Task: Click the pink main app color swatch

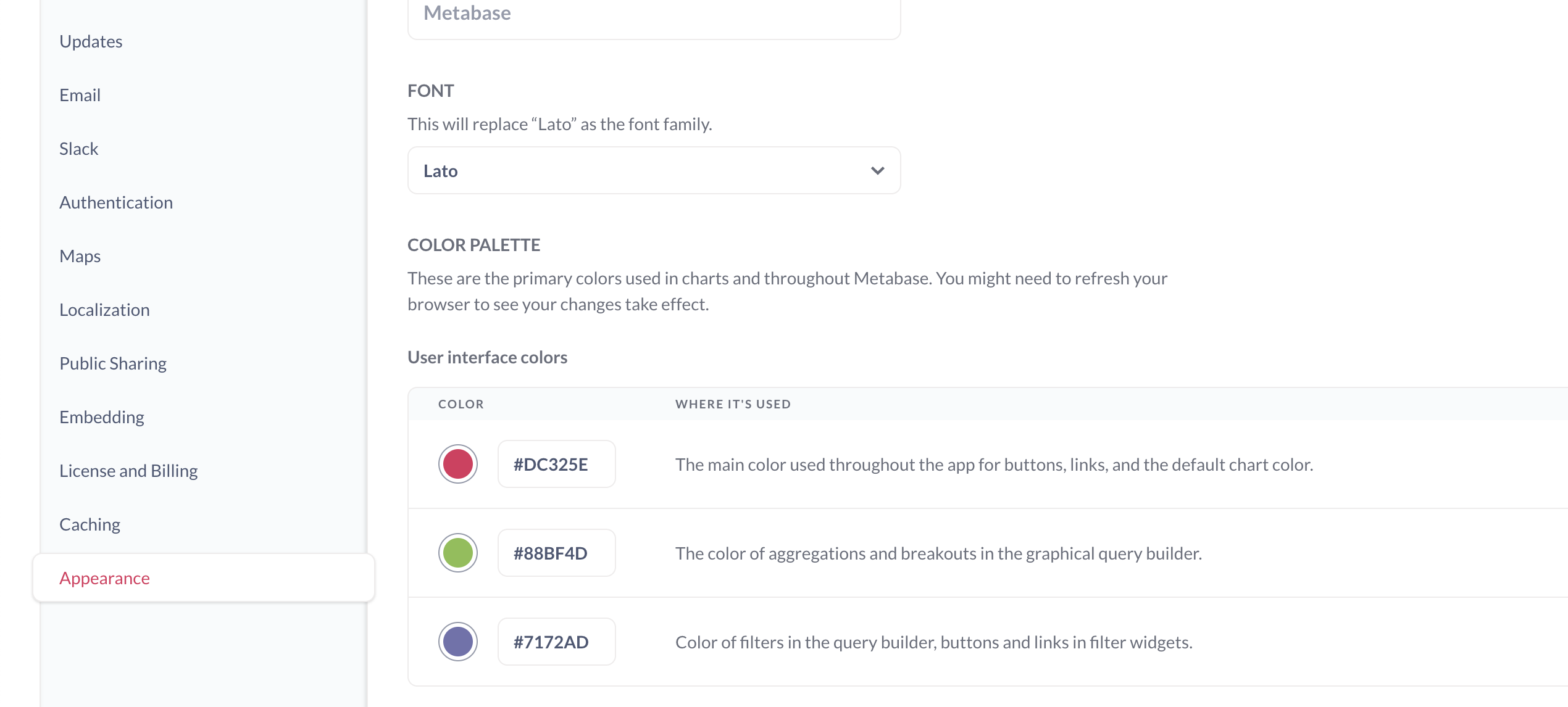Action: tap(457, 463)
